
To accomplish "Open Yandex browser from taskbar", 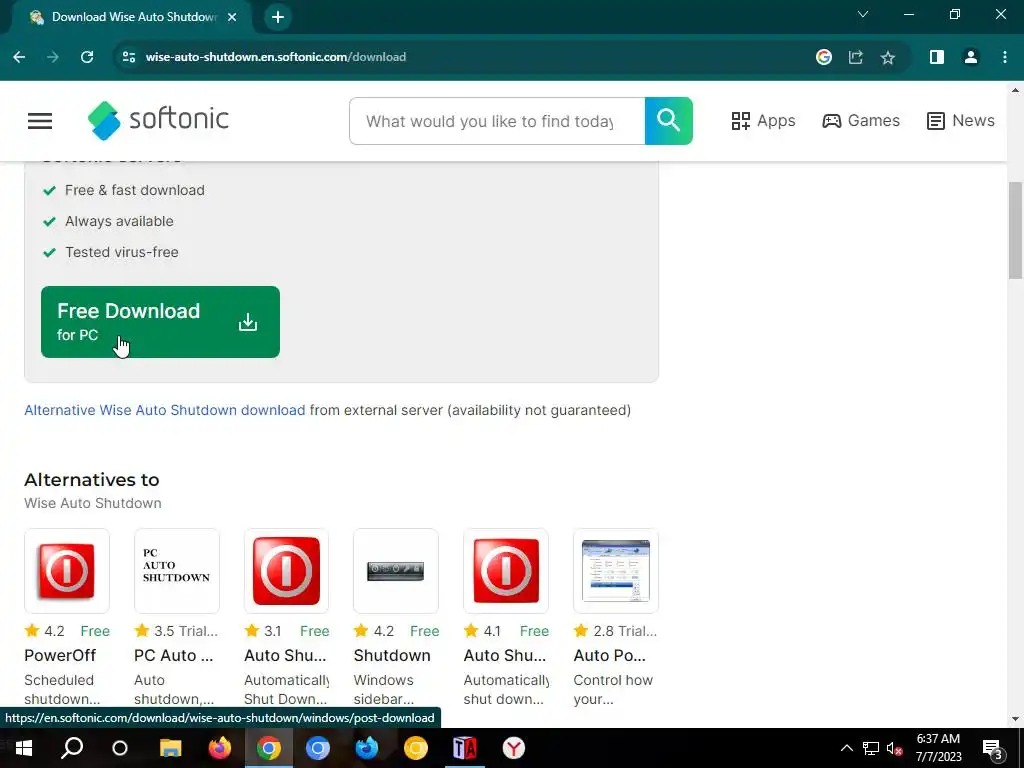I will point(514,748).
